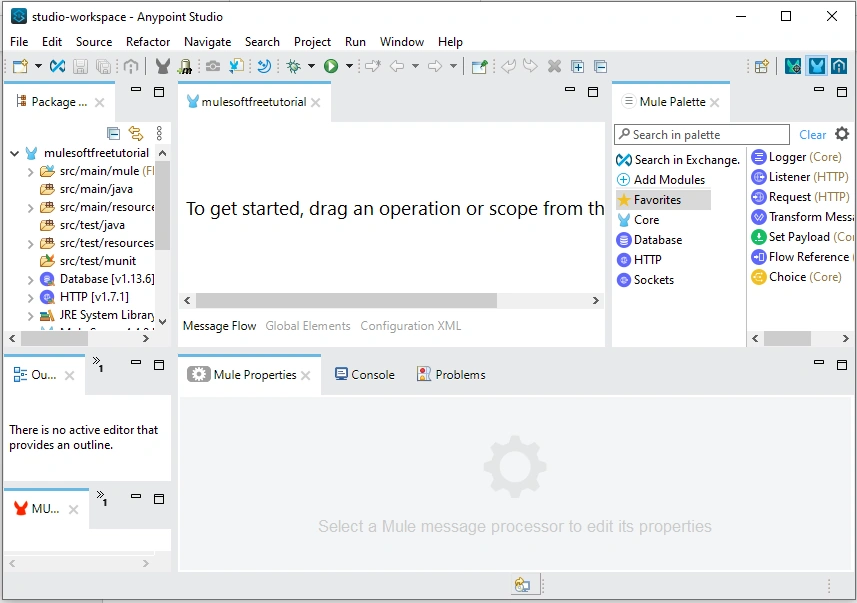Click the Expand All plus icon in toolbar
Screen dimensions: 857x603
577,66
